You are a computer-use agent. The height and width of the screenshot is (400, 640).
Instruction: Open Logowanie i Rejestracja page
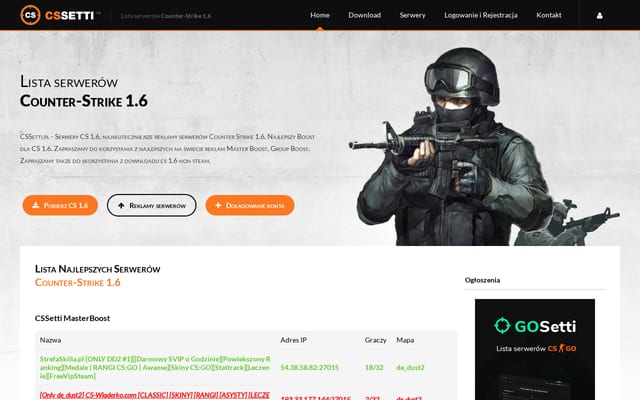(481, 15)
